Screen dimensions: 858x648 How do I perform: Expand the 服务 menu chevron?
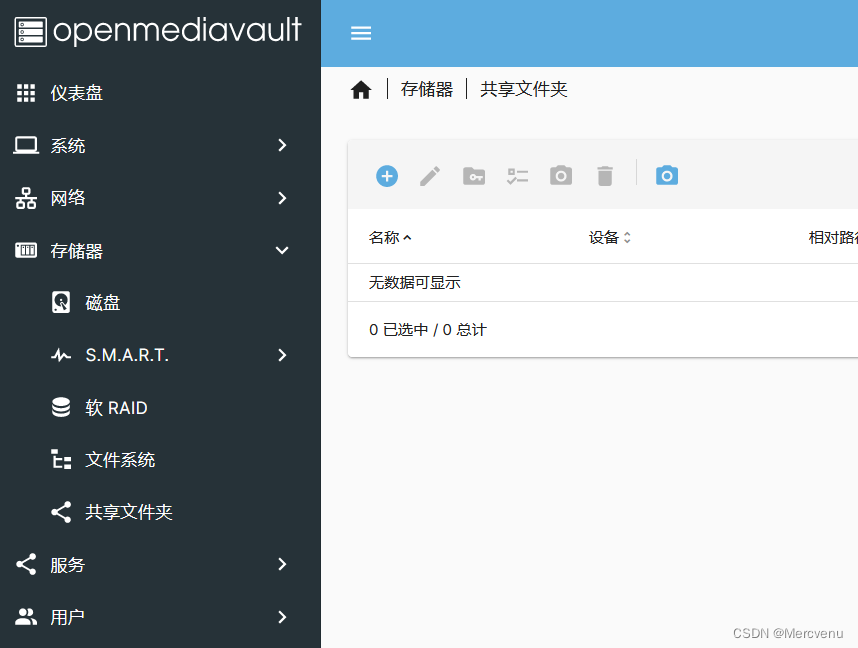coord(282,564)
